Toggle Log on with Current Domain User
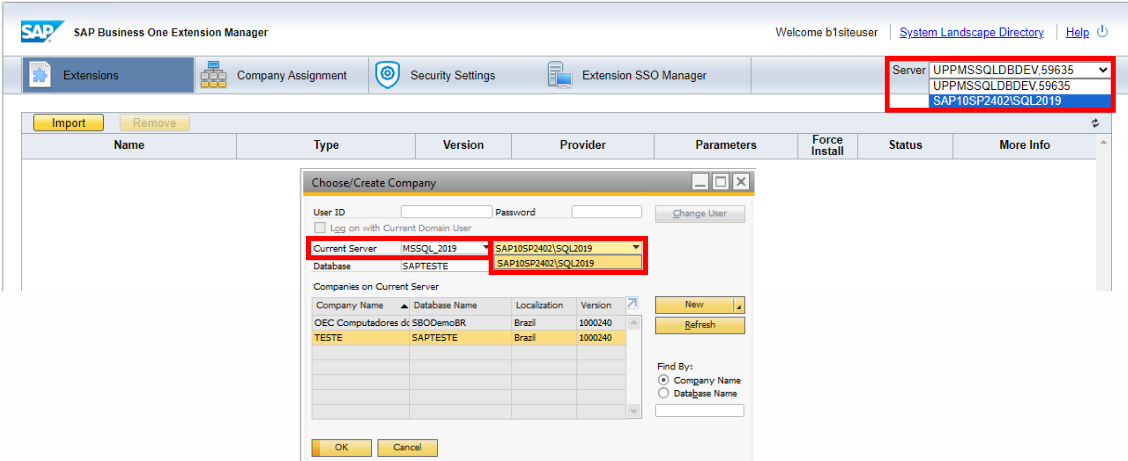1128x461 pixels. (320, 228)
